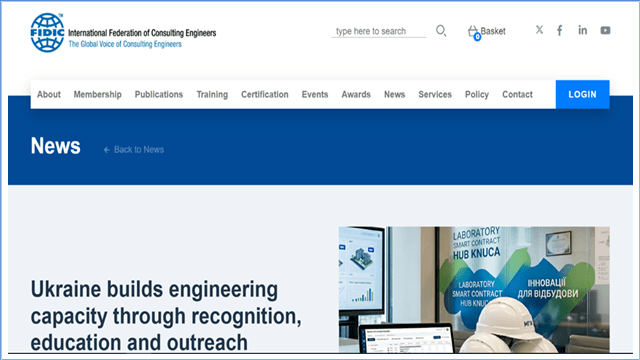Focus the 'type here to search' field
The image size is (640, 360).
[378, 31]
